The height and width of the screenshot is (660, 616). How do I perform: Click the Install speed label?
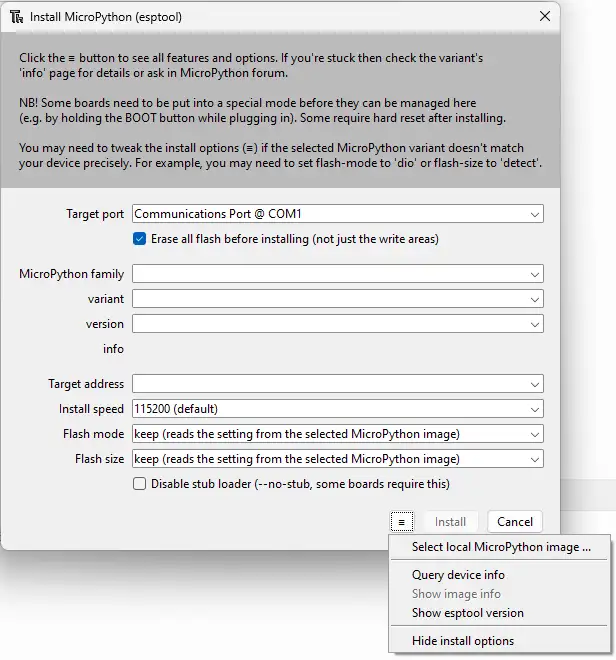coord(91,409)
